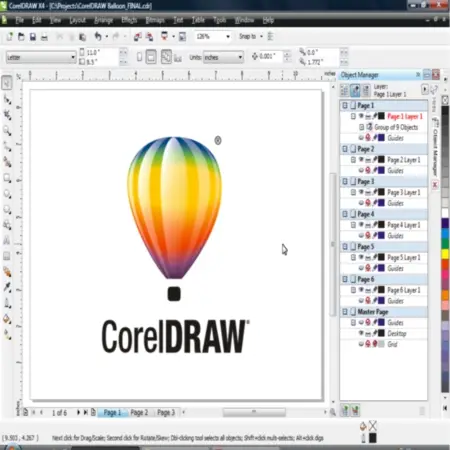
Task: Select Group of 9 Objects item
Action: (396, 127)
